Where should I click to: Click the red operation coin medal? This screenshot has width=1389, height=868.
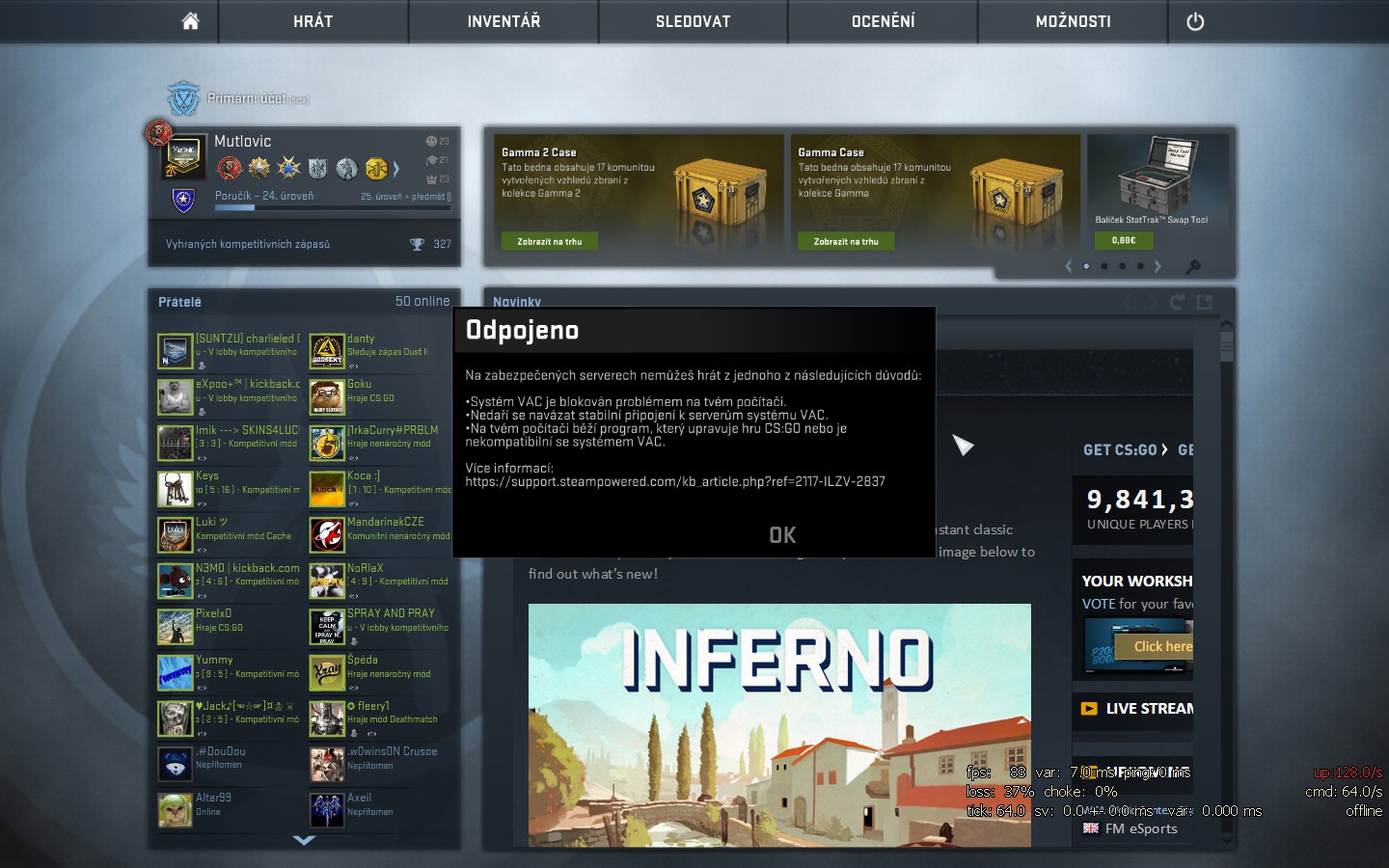[x=230, y=169]
